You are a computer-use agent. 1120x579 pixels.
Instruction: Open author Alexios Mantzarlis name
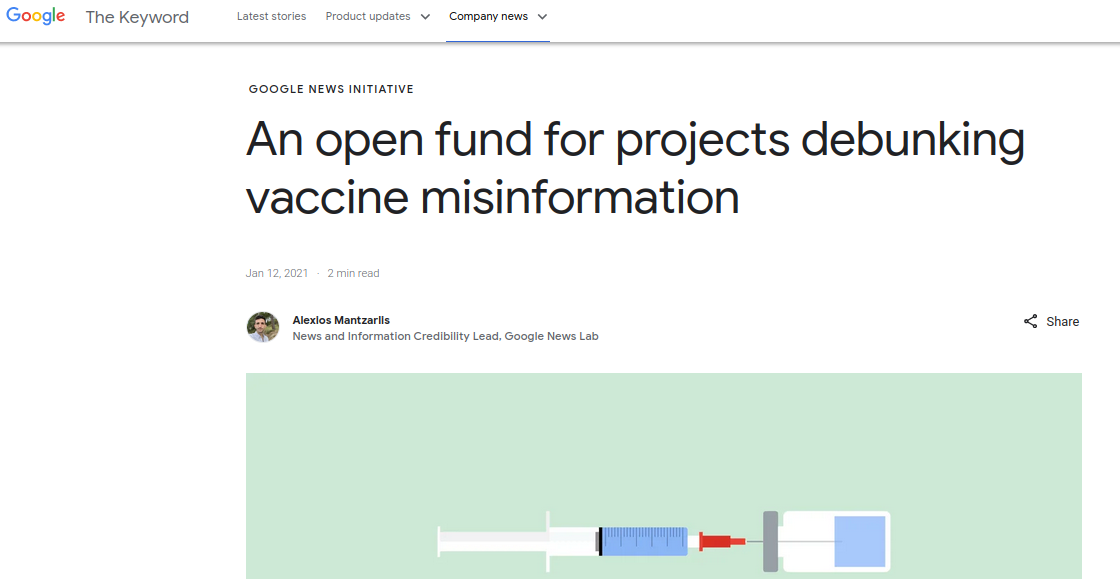(x=341, y=320)
